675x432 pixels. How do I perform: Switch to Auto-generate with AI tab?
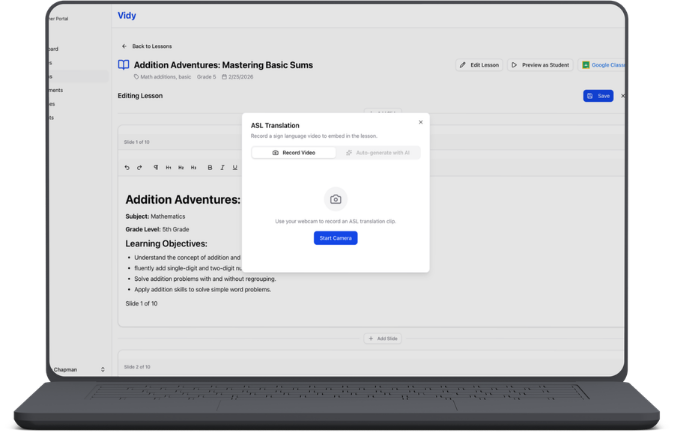(378, 153)
